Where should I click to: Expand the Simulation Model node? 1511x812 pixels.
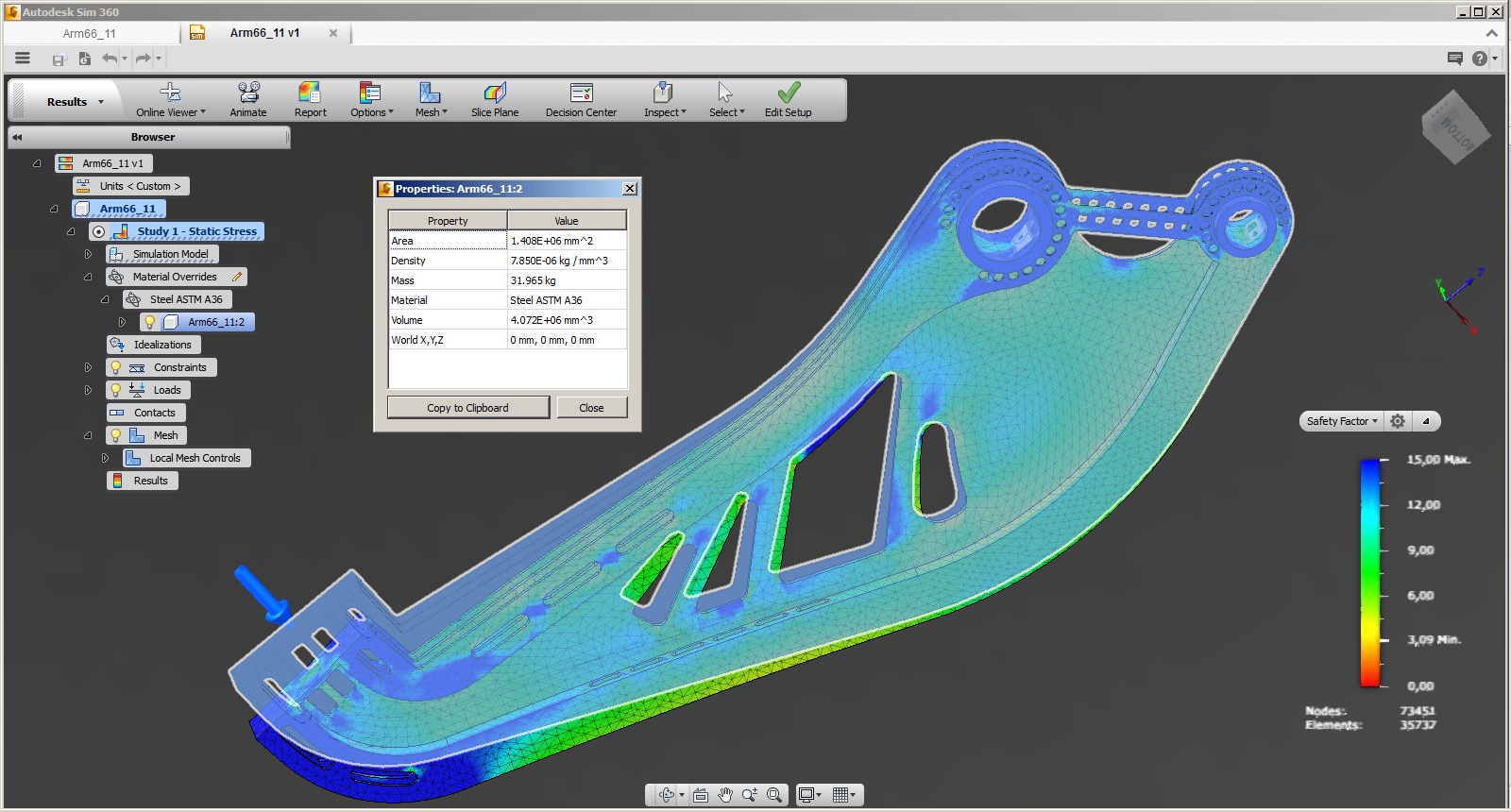88,254
